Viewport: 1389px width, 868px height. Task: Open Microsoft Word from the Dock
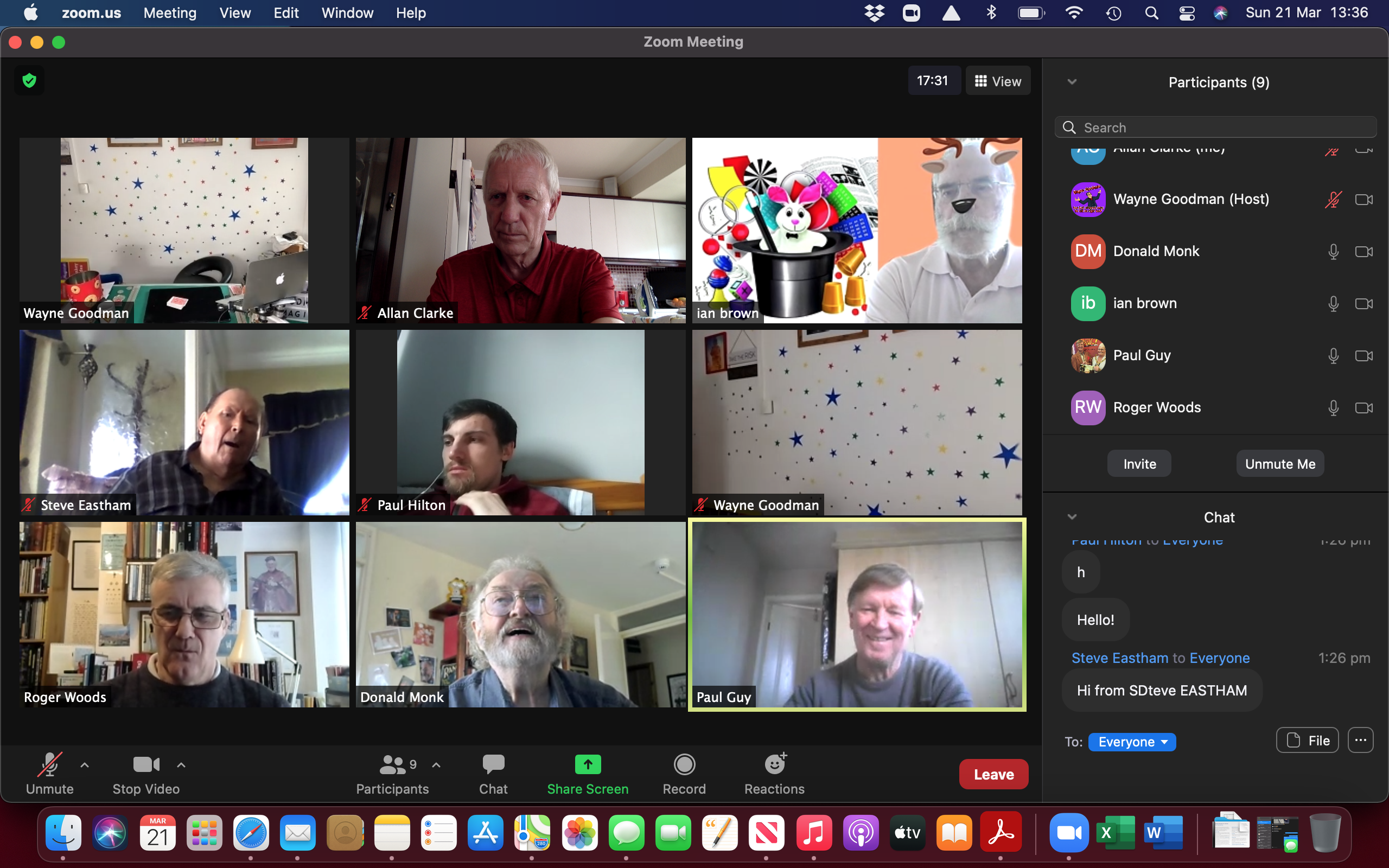point(1163,832)
